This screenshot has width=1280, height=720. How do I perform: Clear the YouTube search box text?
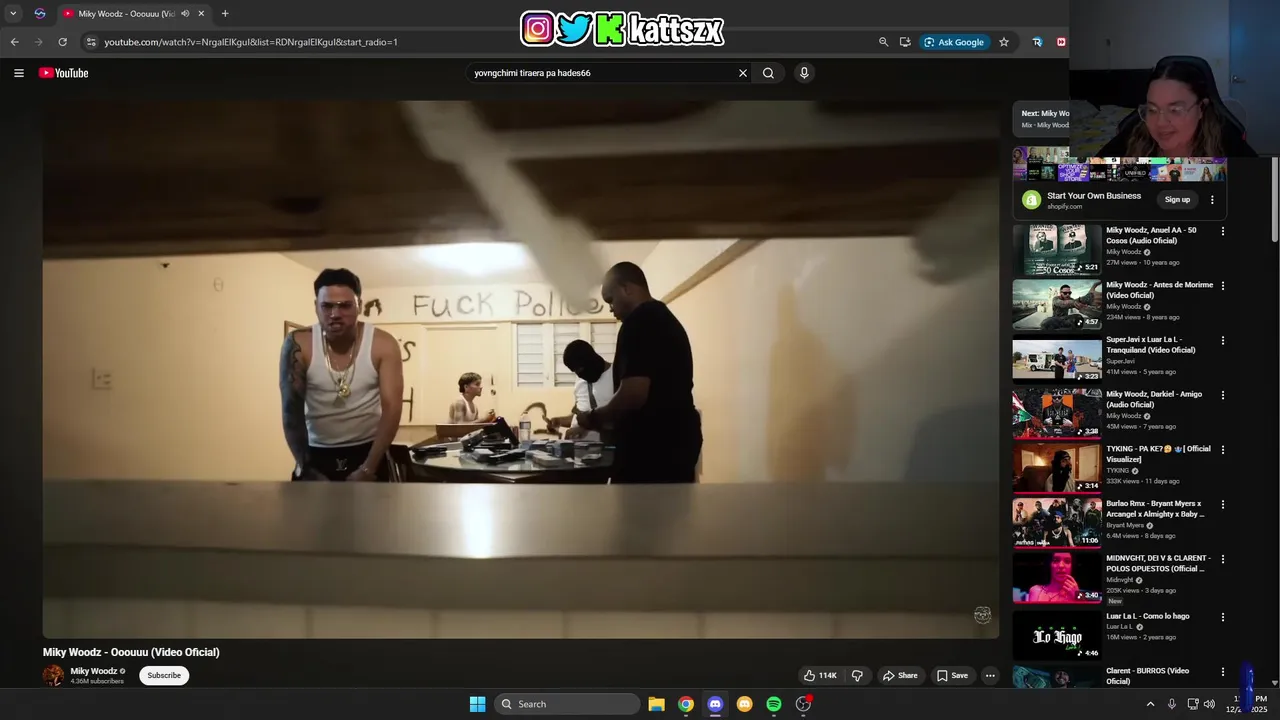(x=743, y=73)
